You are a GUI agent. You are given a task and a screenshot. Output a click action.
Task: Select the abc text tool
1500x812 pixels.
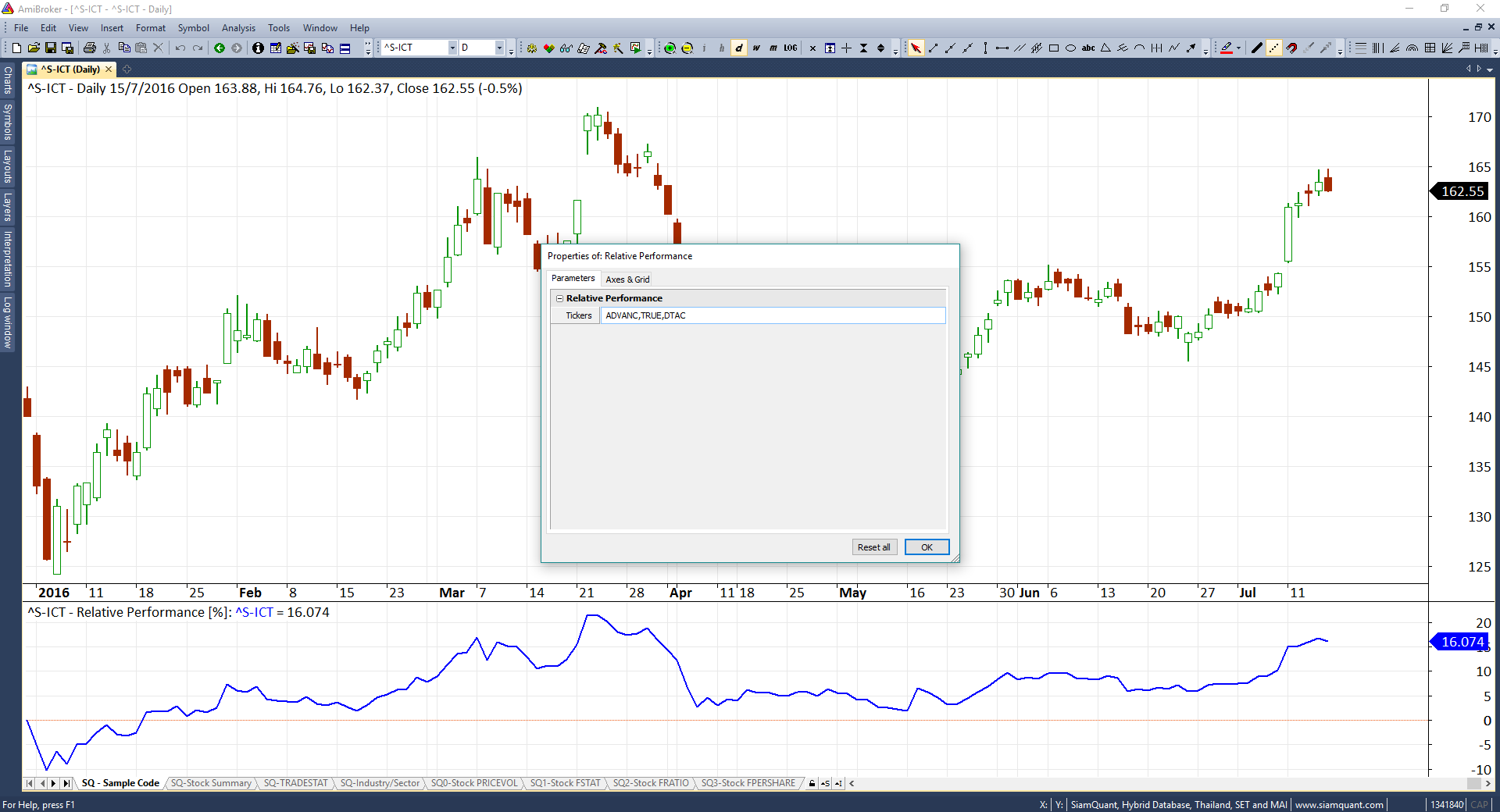1088,48
